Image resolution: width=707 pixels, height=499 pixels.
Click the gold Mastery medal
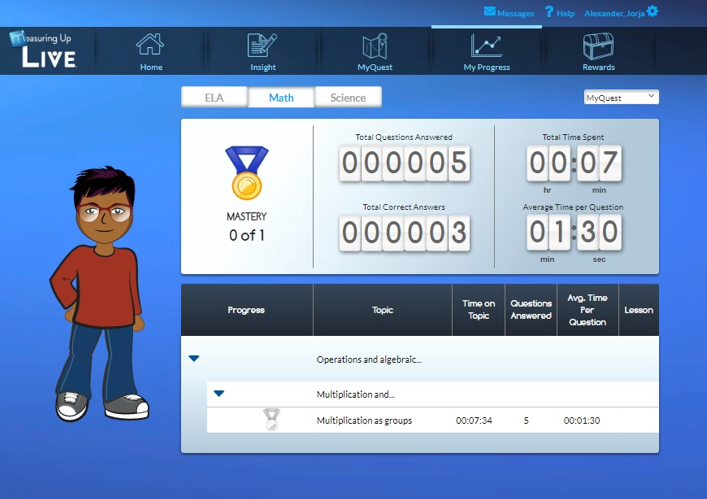[247, 173]
